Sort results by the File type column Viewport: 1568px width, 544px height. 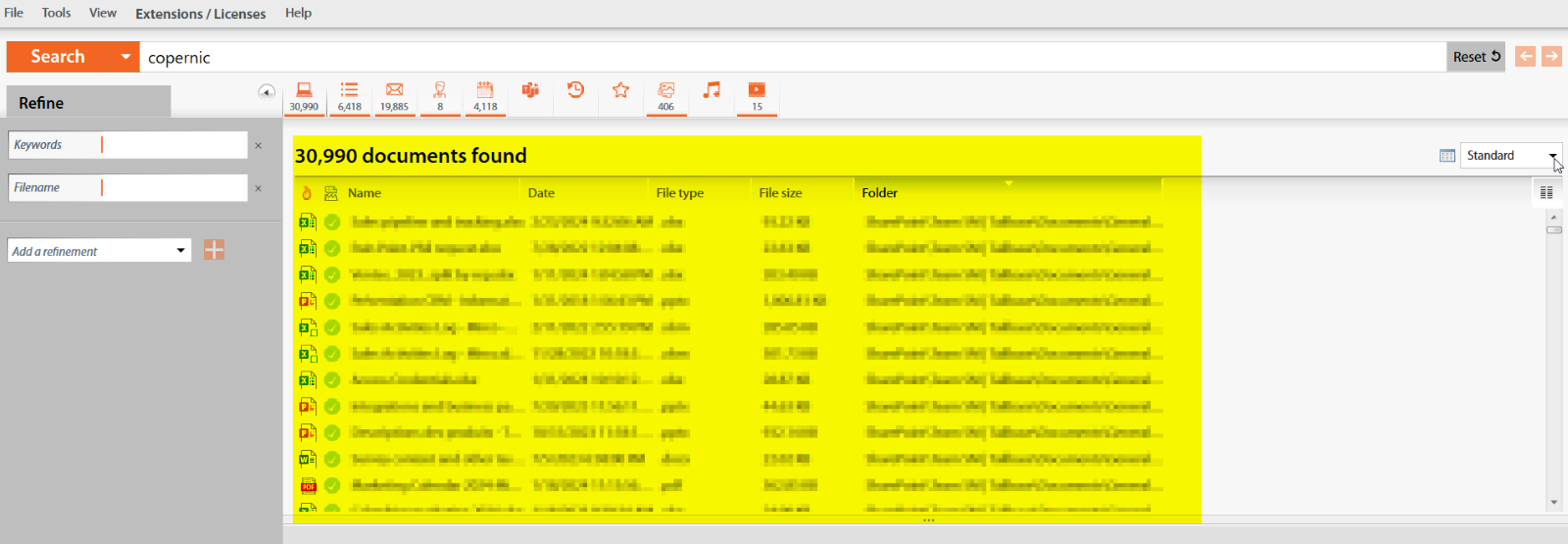coord(680,193)
